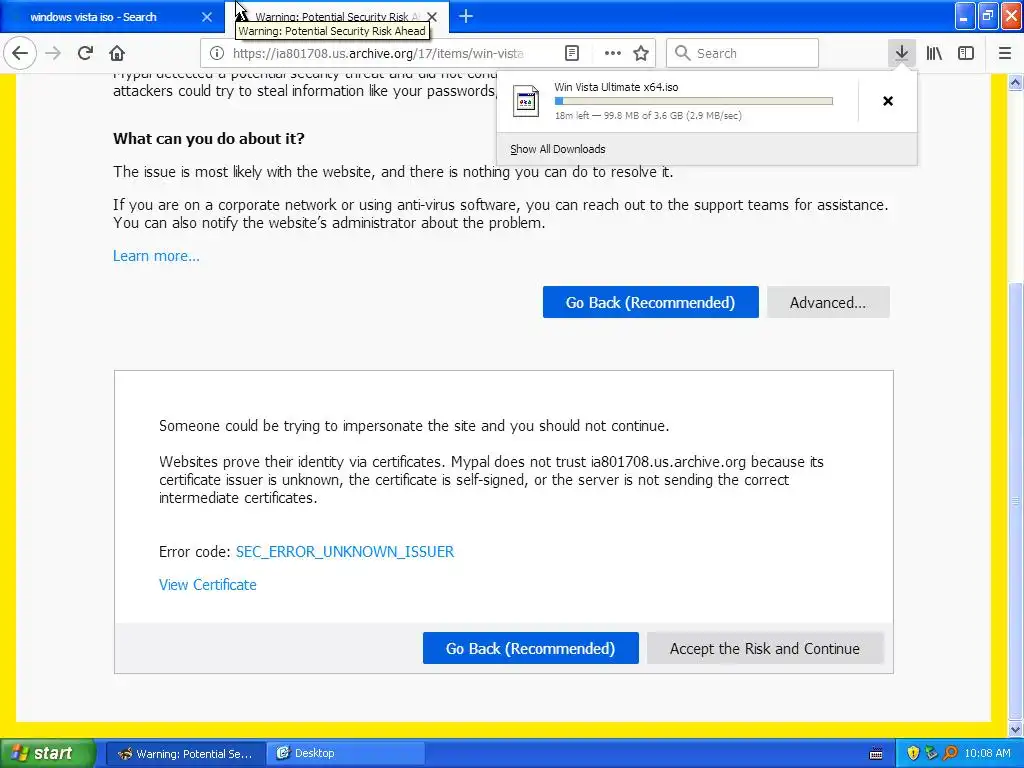Click the page scrollbar down arrow
1024x768 pixels.
(1016, 729)
